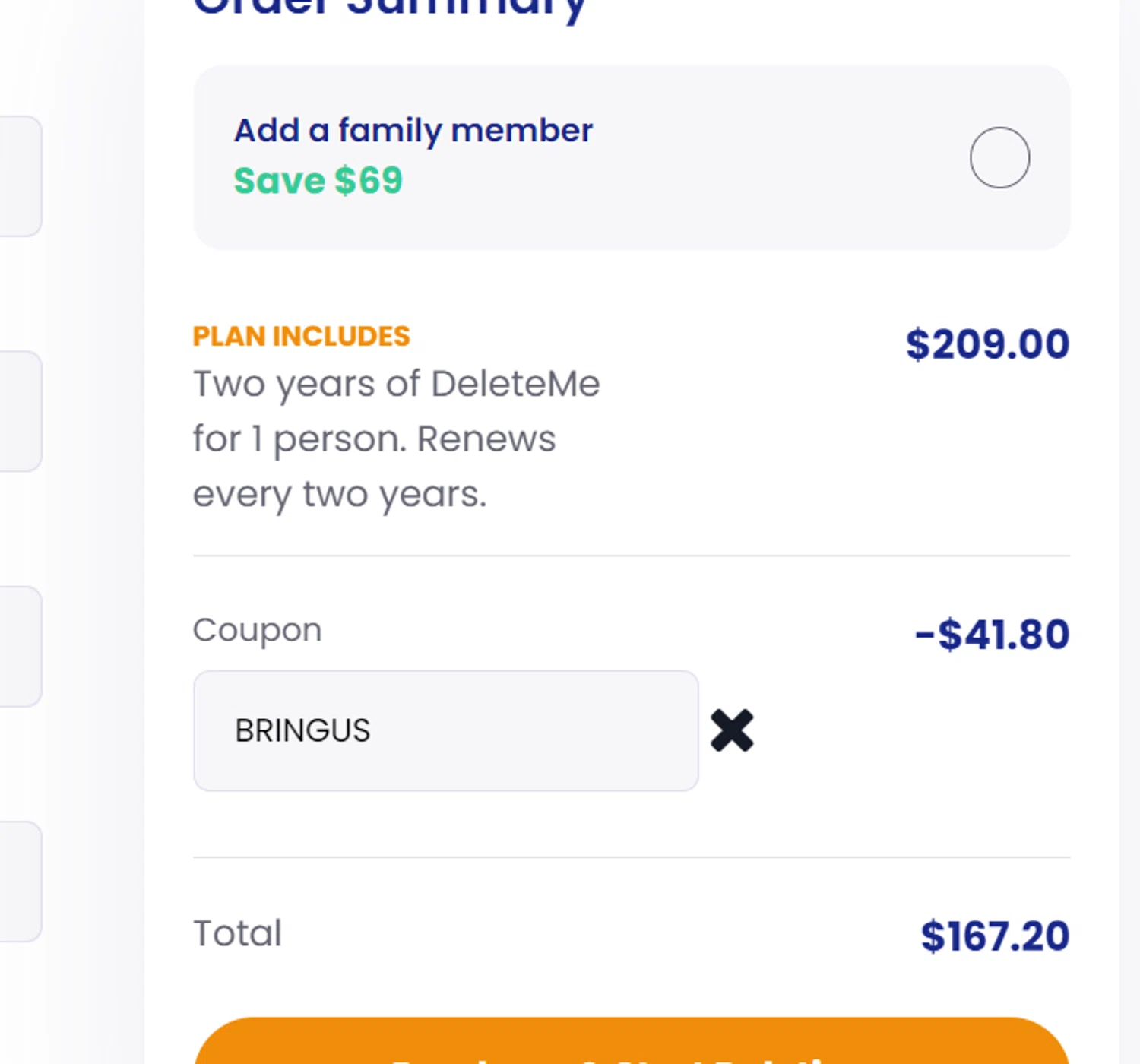Click the BRINGUS coupon code field
This screenshot has width=1140, height=1064.
[x=445, y=730]
